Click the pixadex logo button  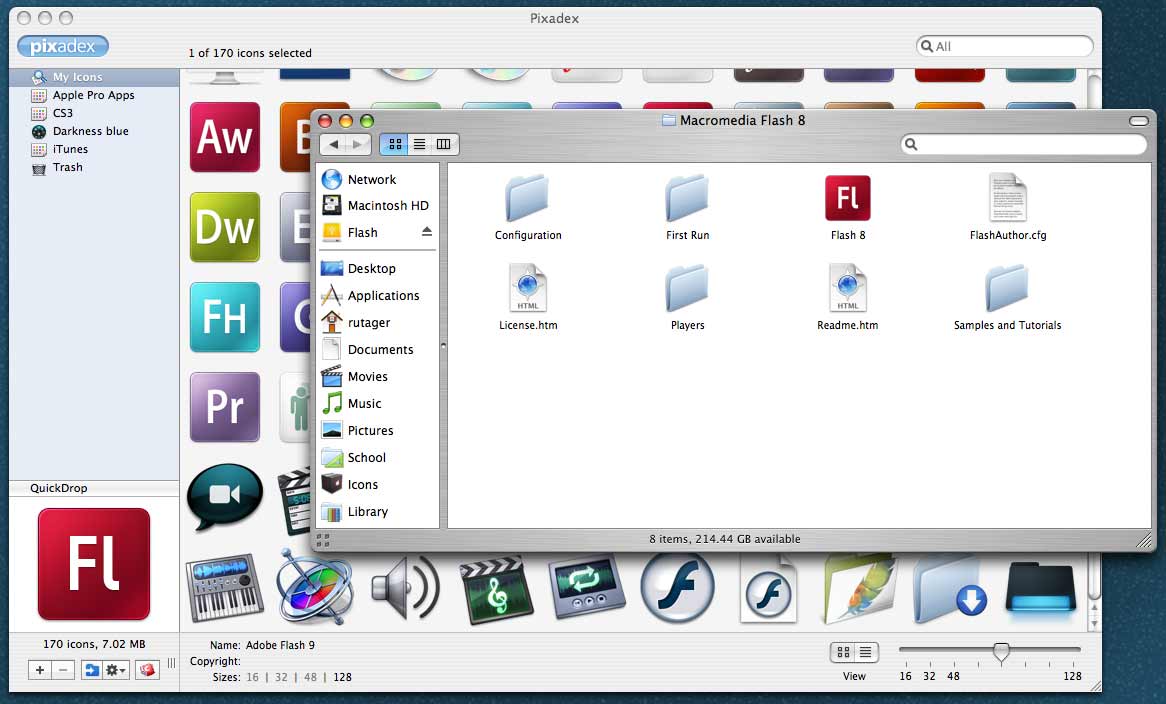(63, 46)
